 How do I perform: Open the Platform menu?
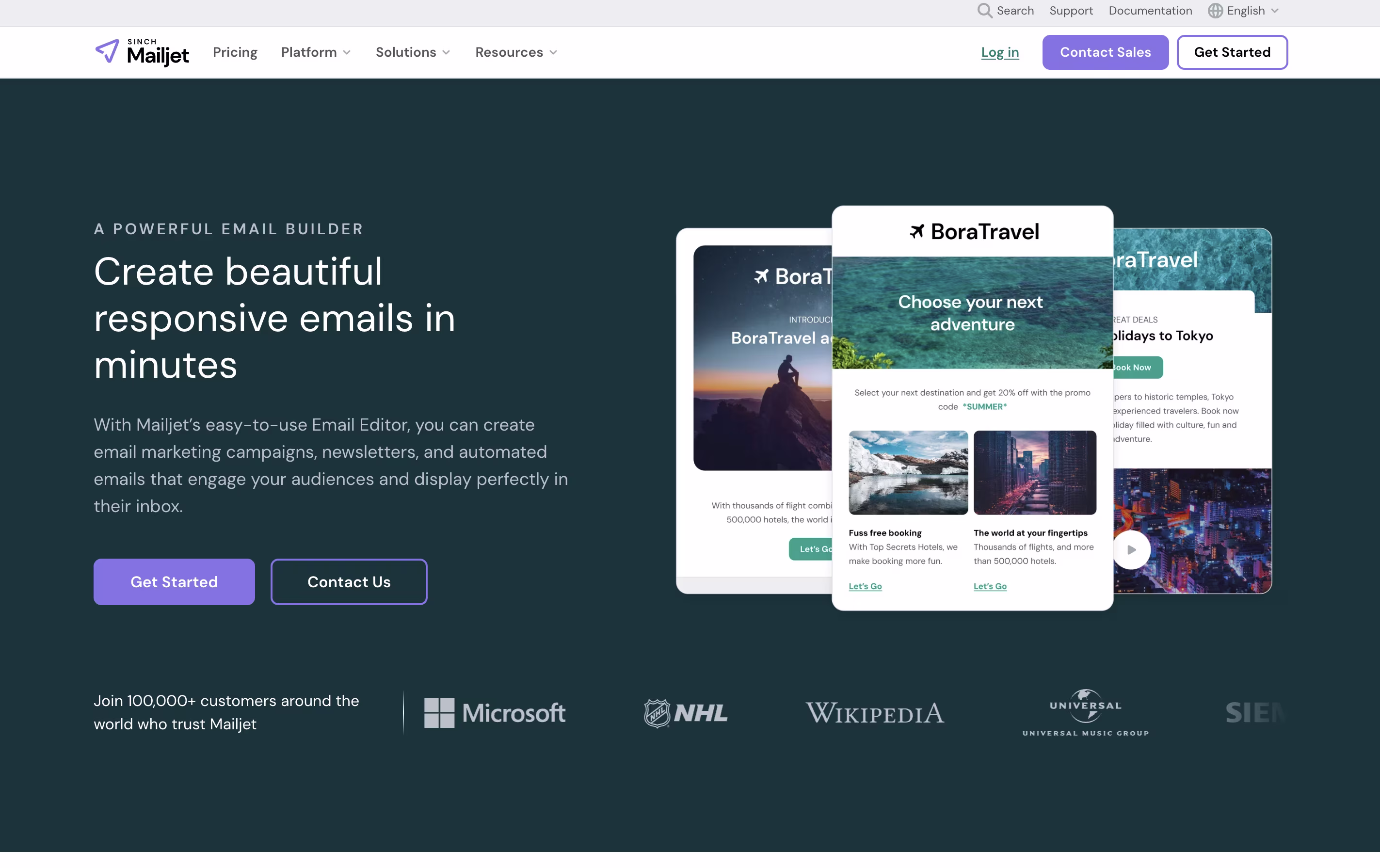316,52
